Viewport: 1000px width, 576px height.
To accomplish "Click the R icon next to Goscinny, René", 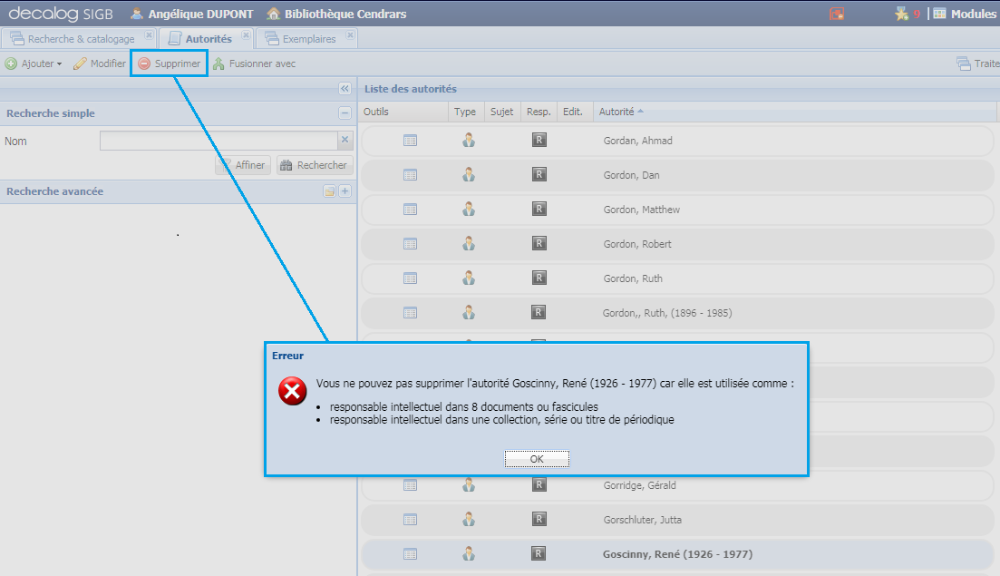I will click(x=538, y=554).
